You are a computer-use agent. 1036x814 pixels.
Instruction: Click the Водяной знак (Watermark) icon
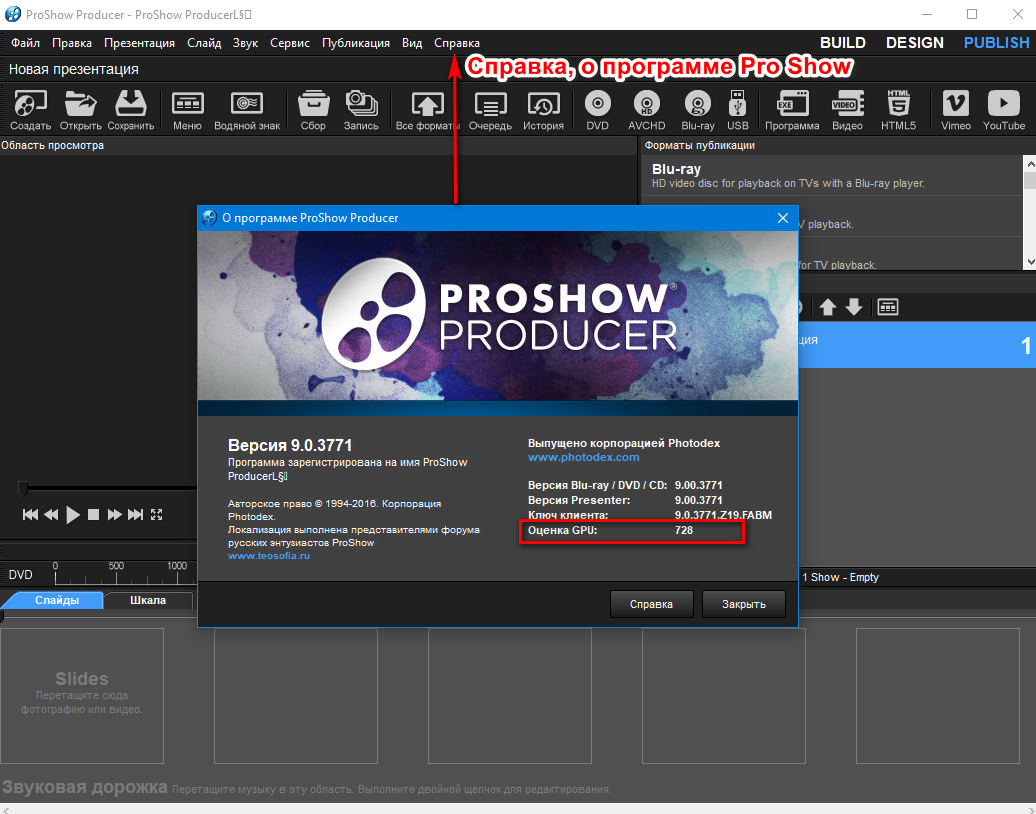247,110
